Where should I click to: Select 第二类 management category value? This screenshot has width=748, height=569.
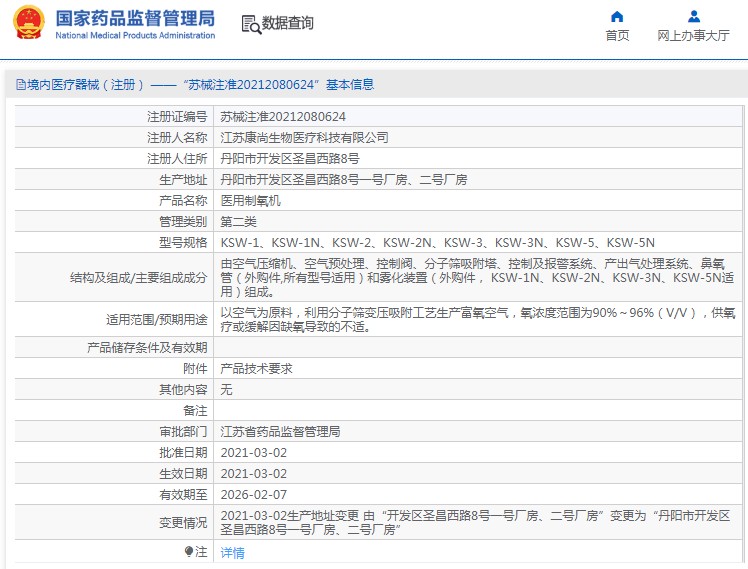239,222
